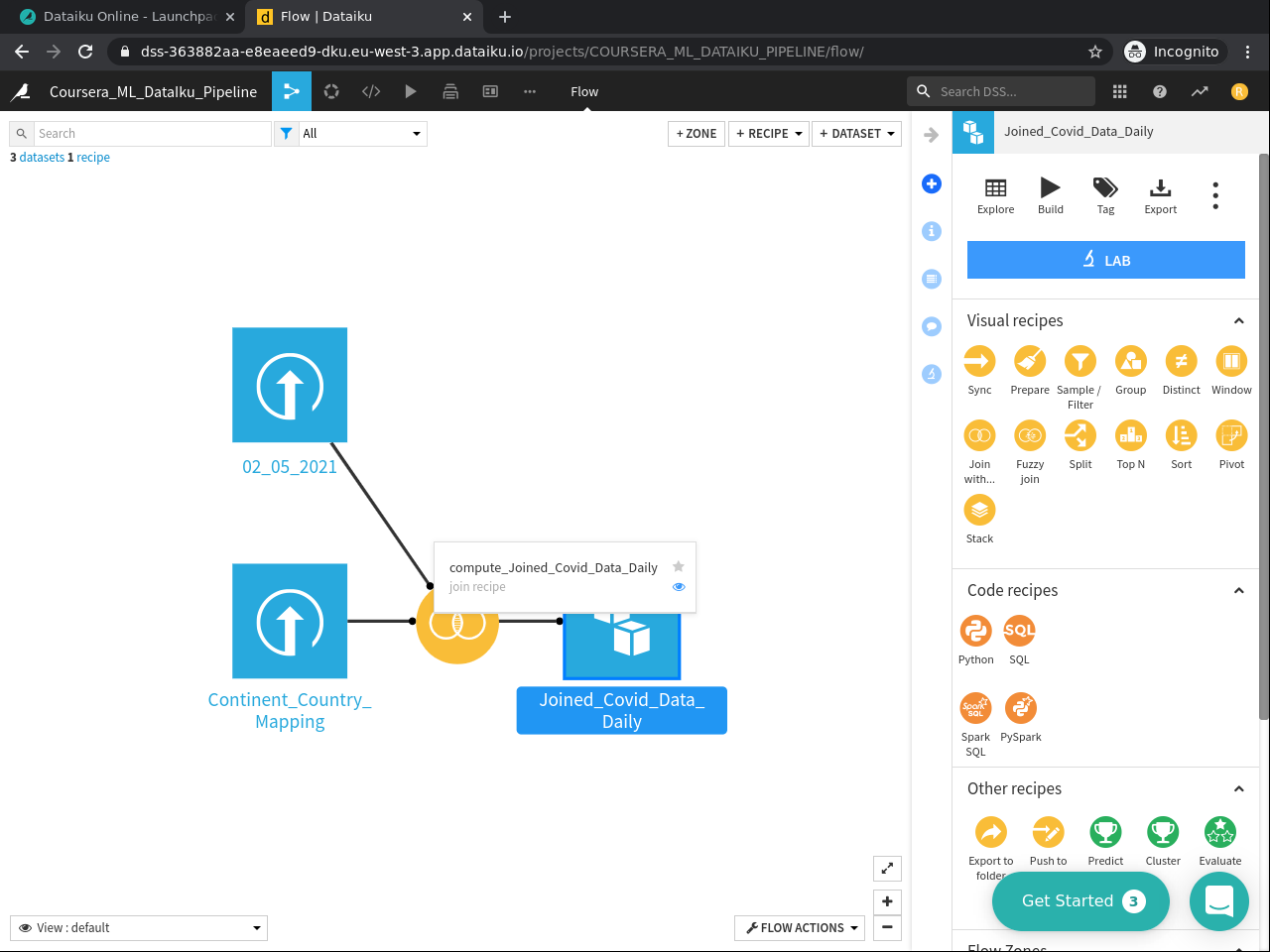Open the user profile avatar

(x=1239, y=91)
